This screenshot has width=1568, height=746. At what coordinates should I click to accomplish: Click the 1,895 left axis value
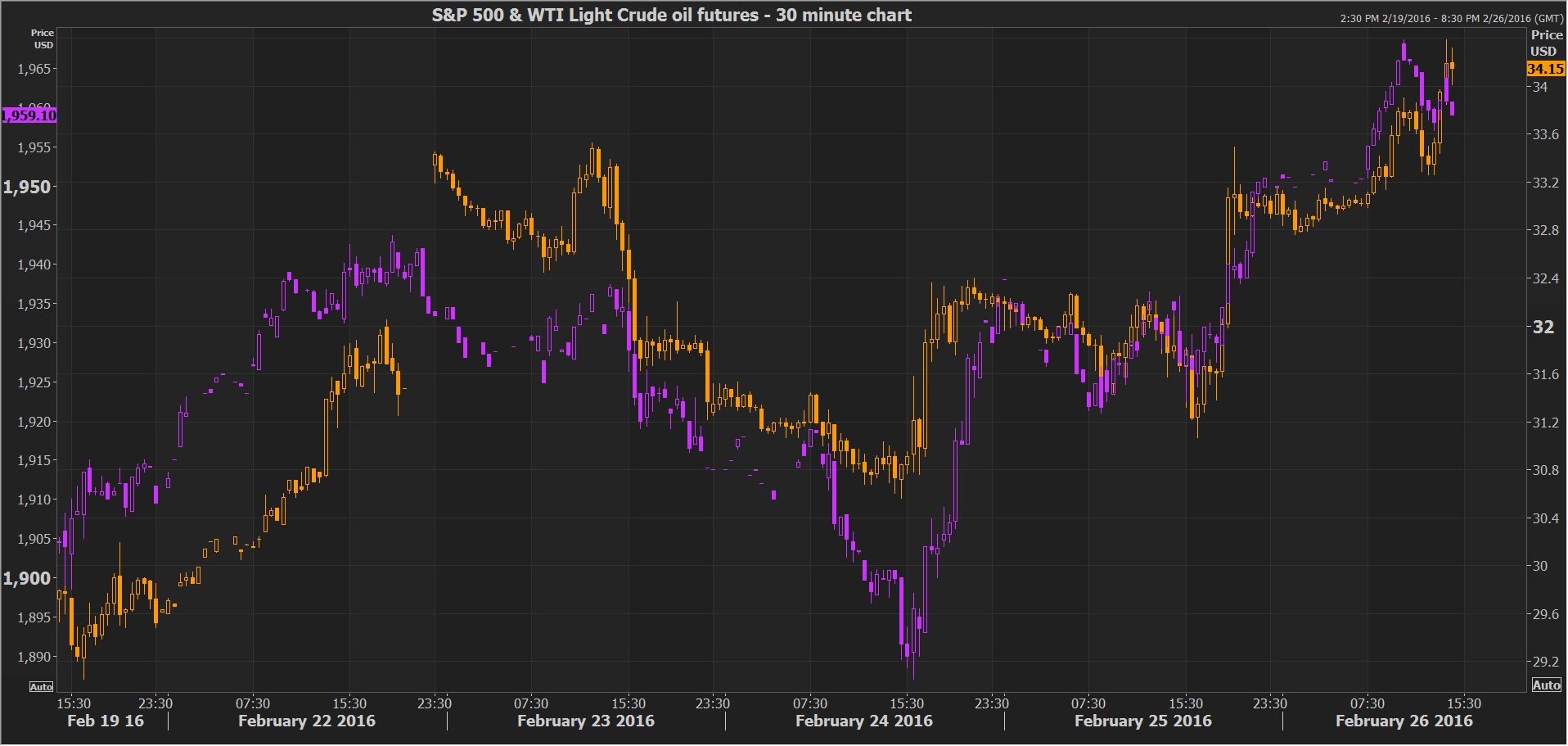click(34, 617)
